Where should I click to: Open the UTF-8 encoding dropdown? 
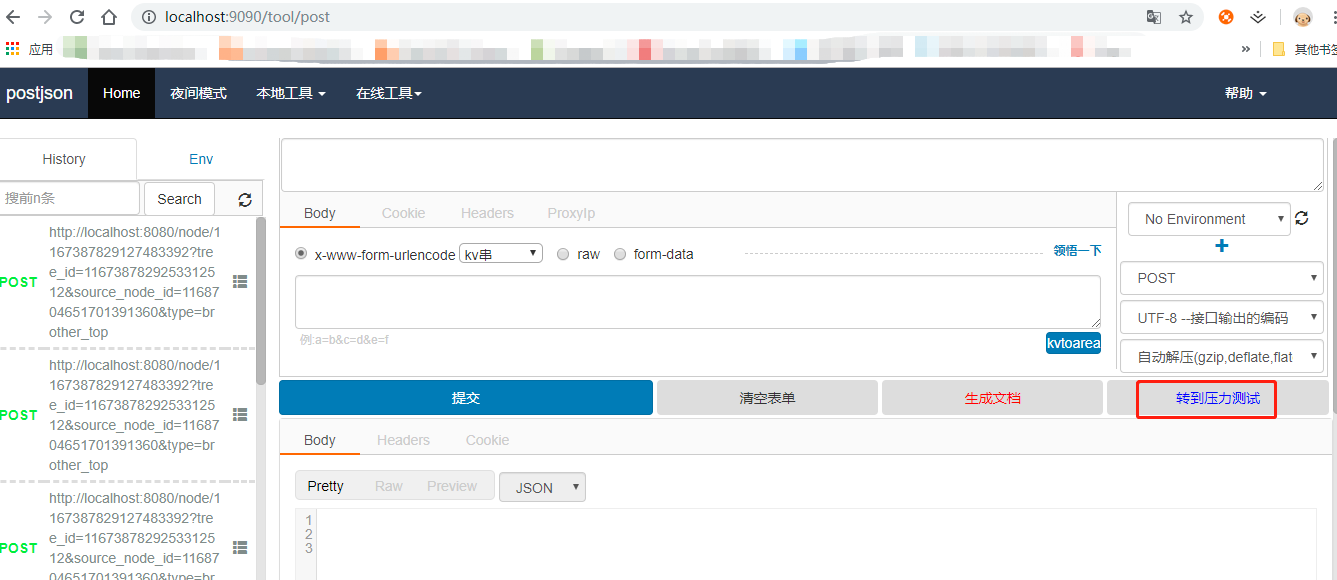pos(1222,318)
